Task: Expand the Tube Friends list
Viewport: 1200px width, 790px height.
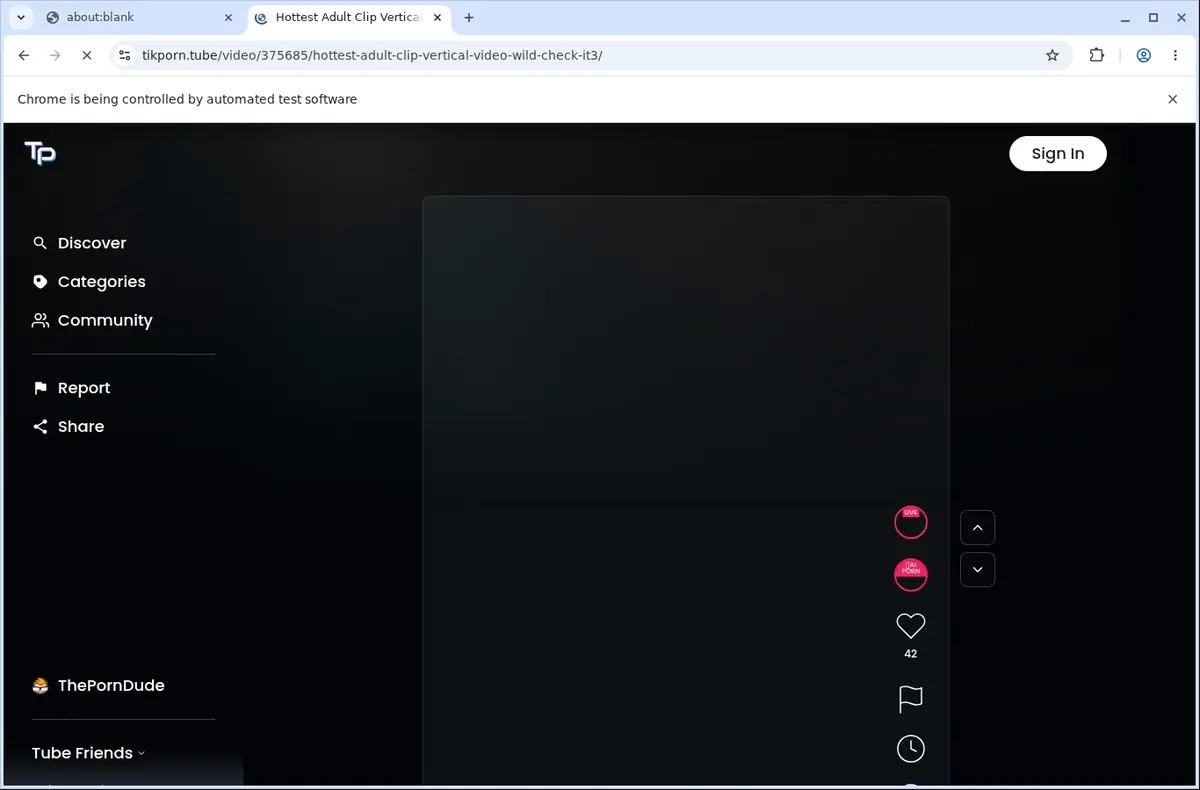Action: 88,753
